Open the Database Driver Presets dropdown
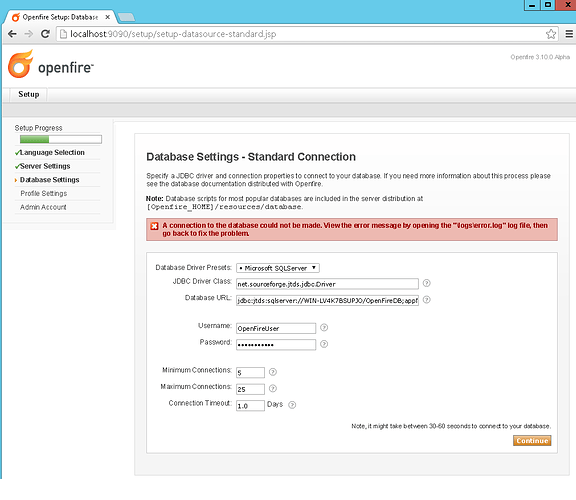The height and width of the screenshot is (500, 576). [278, 268]
